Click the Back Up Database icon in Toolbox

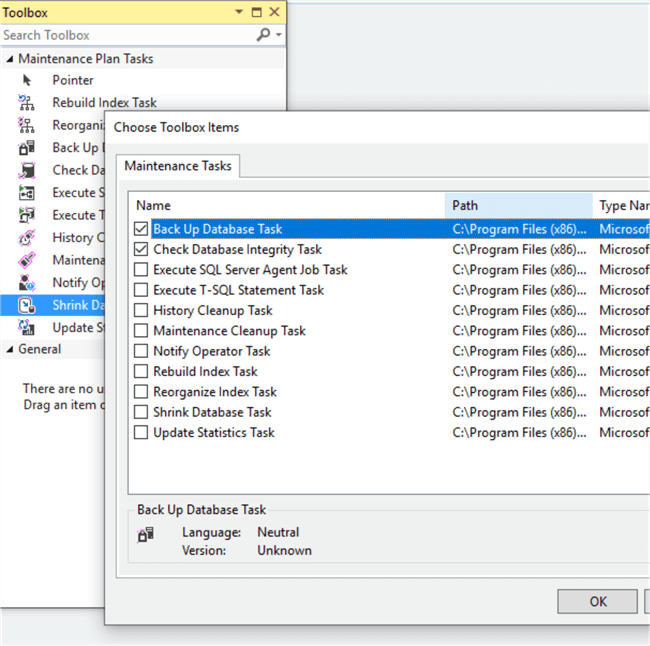tap(27, 148)
